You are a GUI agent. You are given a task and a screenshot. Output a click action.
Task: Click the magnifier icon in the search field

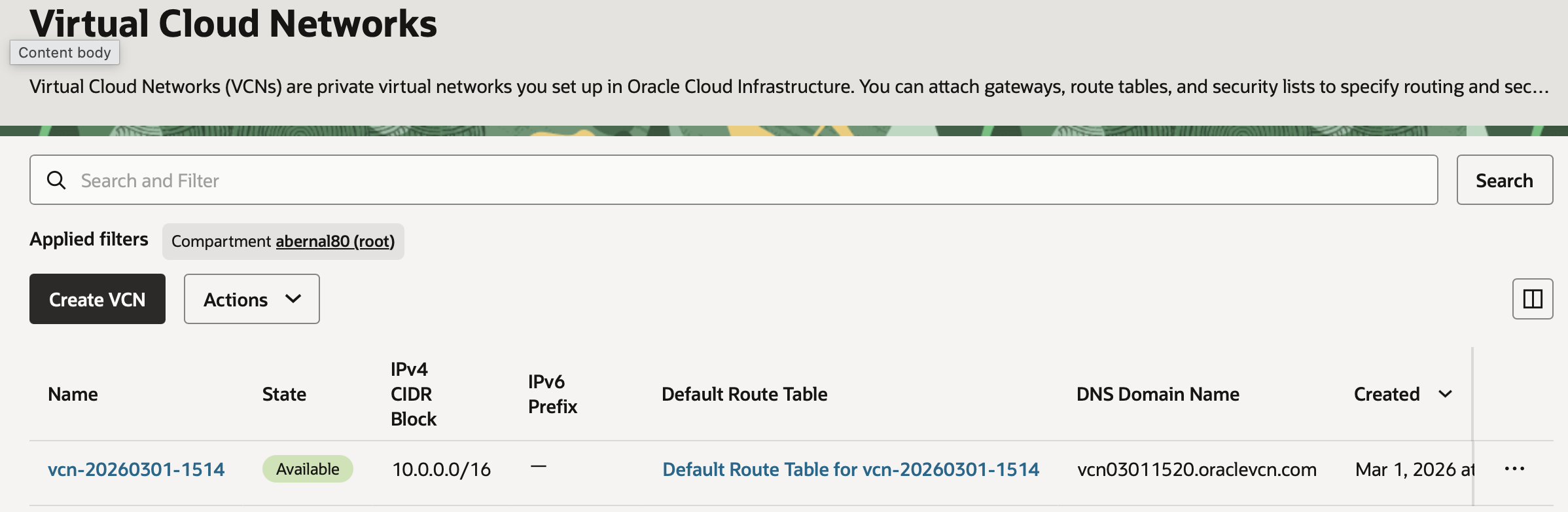coord(57,180)
